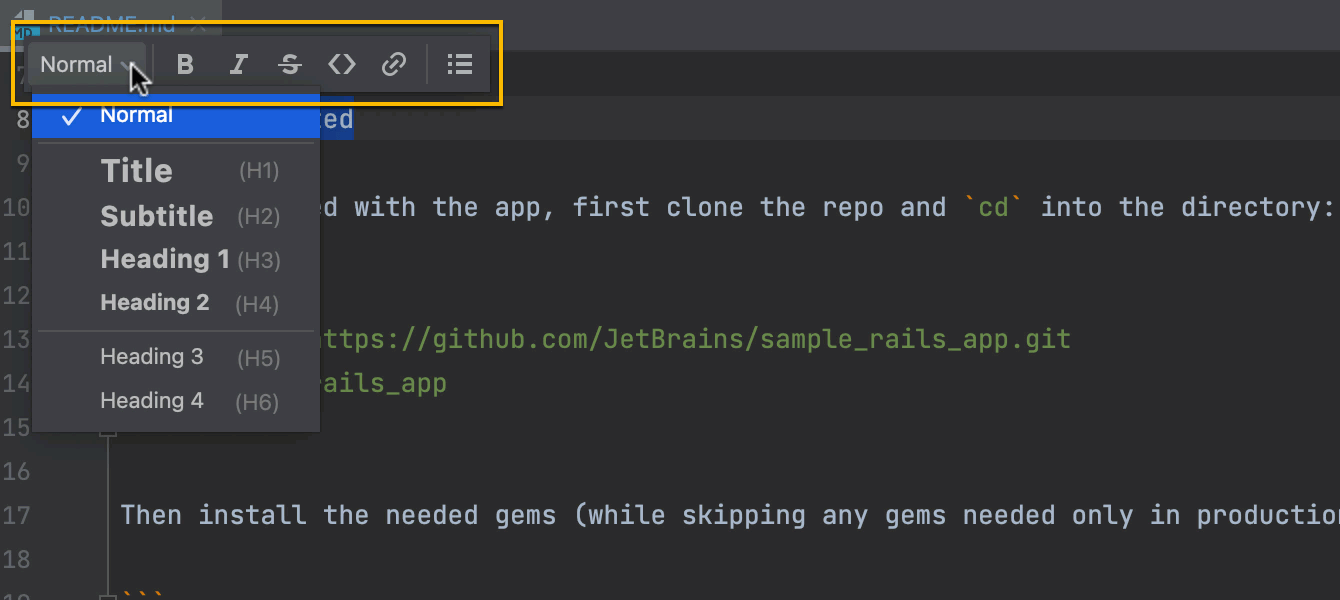This screenshot has width=1340, height=600.
Task: Click line number 17 in the gutter
Action: [16, 515]
